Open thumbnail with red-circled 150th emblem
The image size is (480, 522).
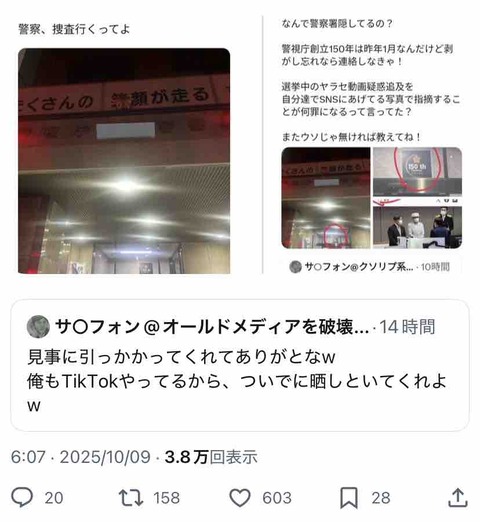(417, 171)
